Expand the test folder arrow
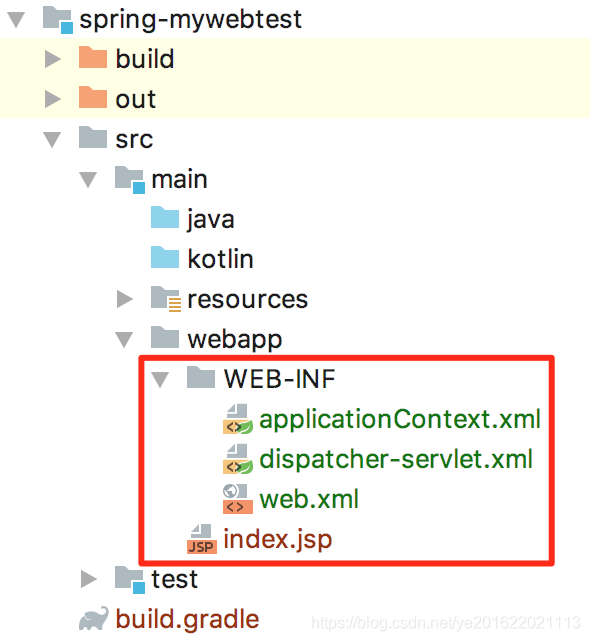590x641 pixels. coord(89,579)
